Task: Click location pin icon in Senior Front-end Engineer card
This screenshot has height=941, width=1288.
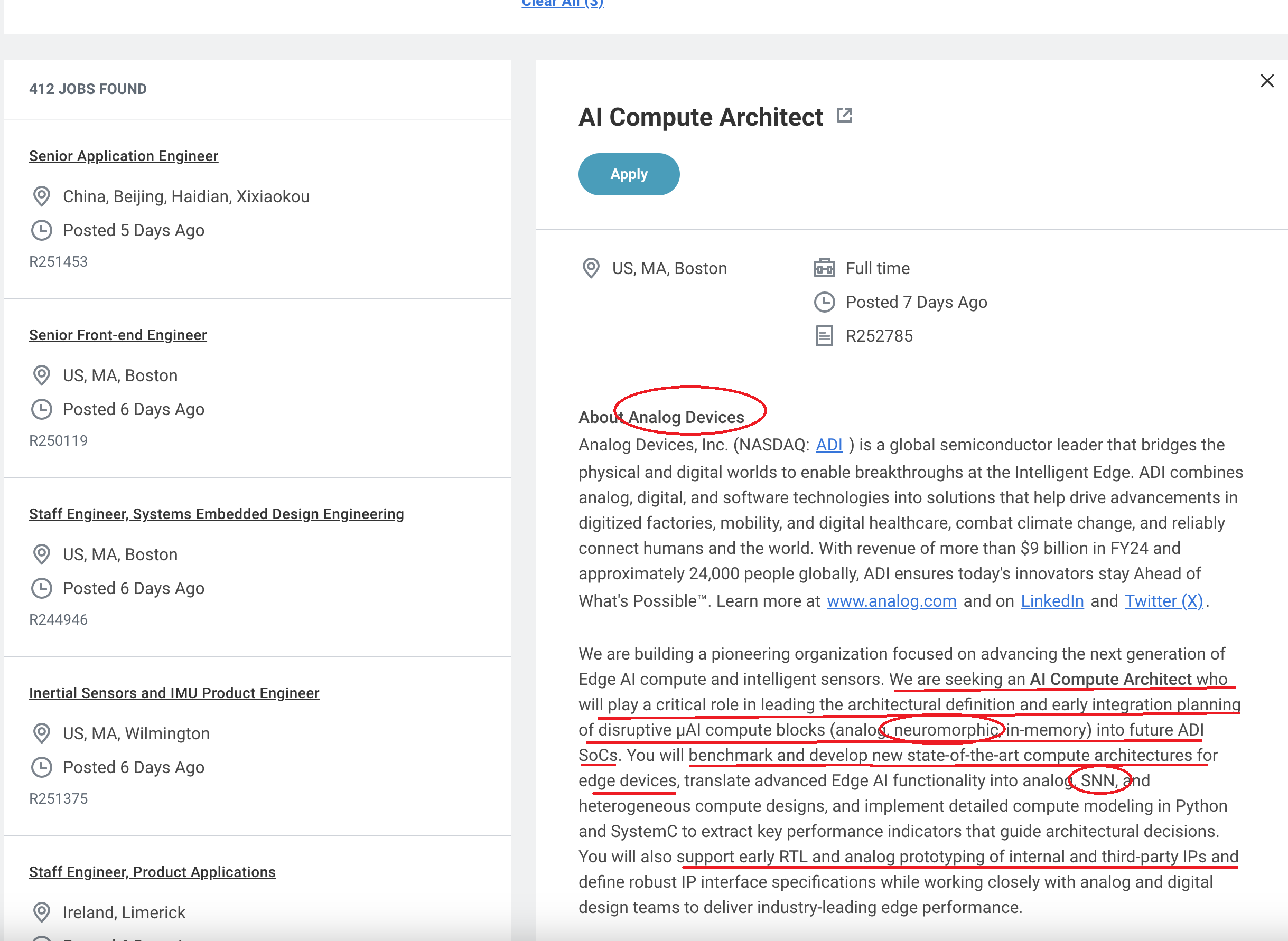Action: click(42, 375)
